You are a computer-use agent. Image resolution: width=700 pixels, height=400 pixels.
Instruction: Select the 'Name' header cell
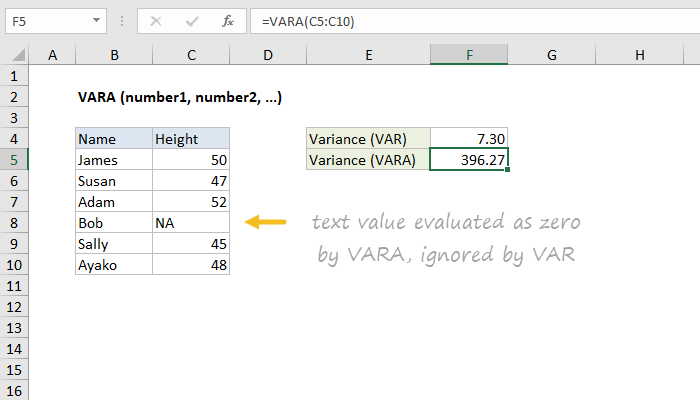(114, 138)
